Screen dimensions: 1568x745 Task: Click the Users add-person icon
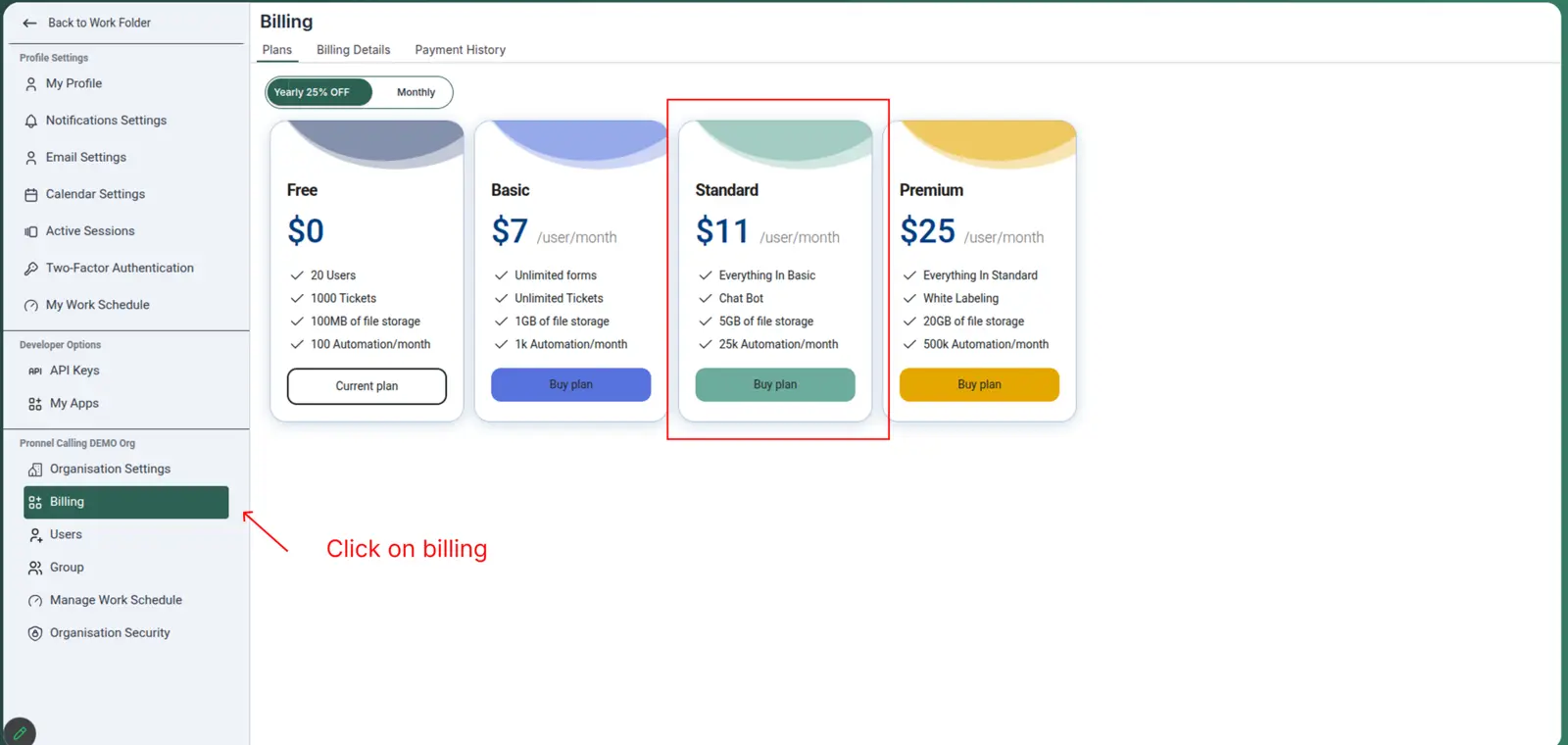tap(35, 535)
